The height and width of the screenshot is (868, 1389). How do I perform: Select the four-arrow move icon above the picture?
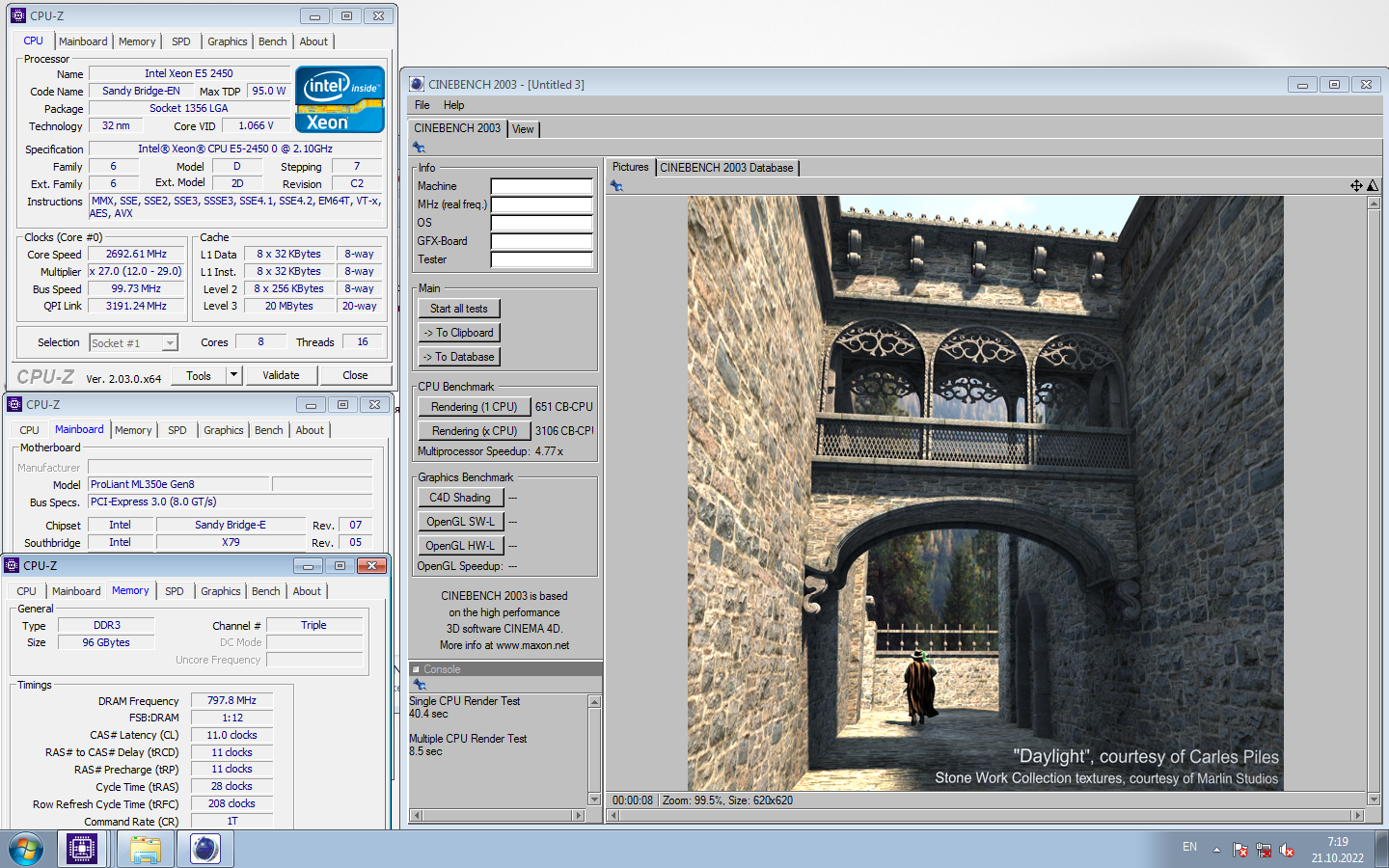(x=1356, y=185)
